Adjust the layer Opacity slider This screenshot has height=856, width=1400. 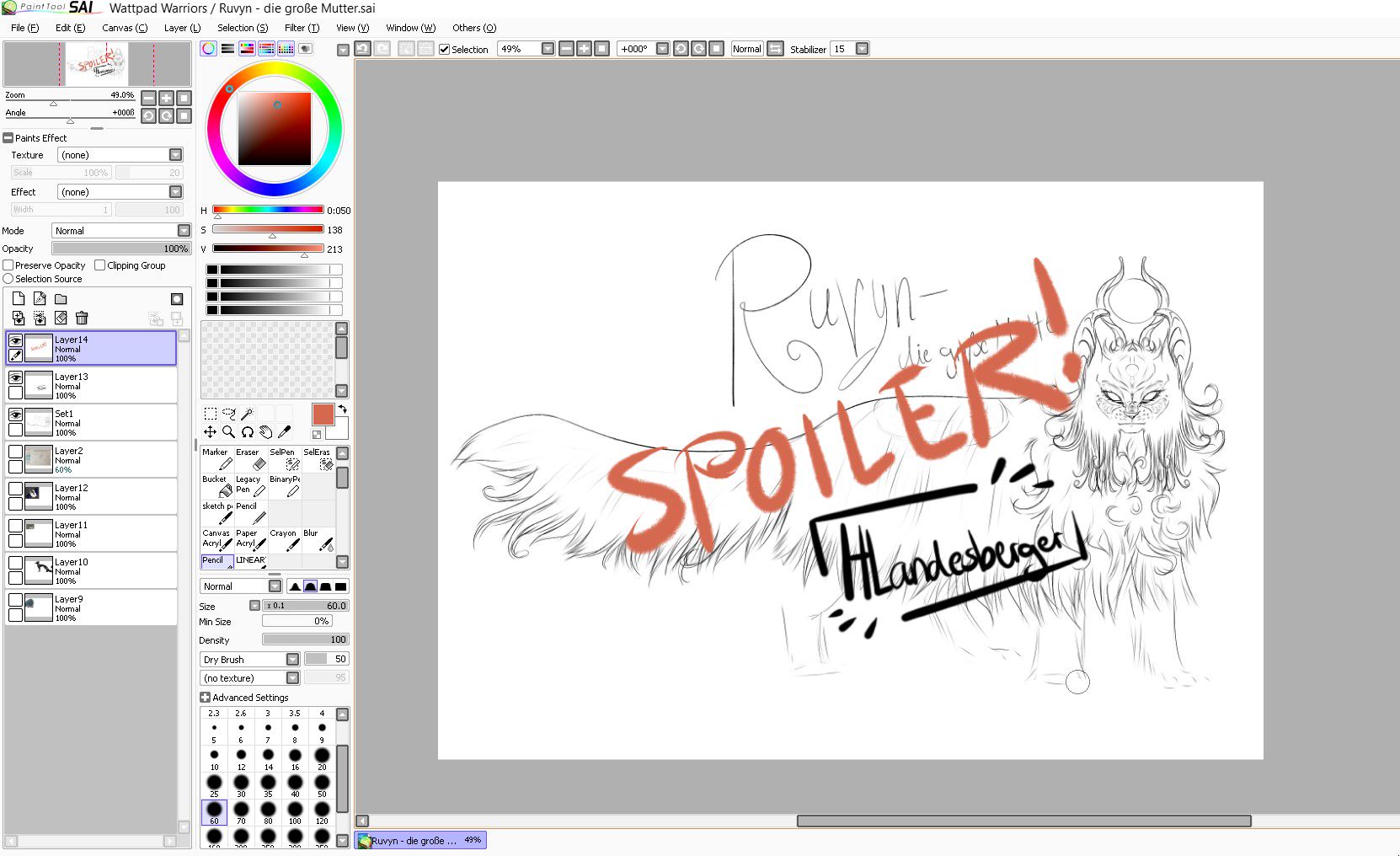[121, 249]
